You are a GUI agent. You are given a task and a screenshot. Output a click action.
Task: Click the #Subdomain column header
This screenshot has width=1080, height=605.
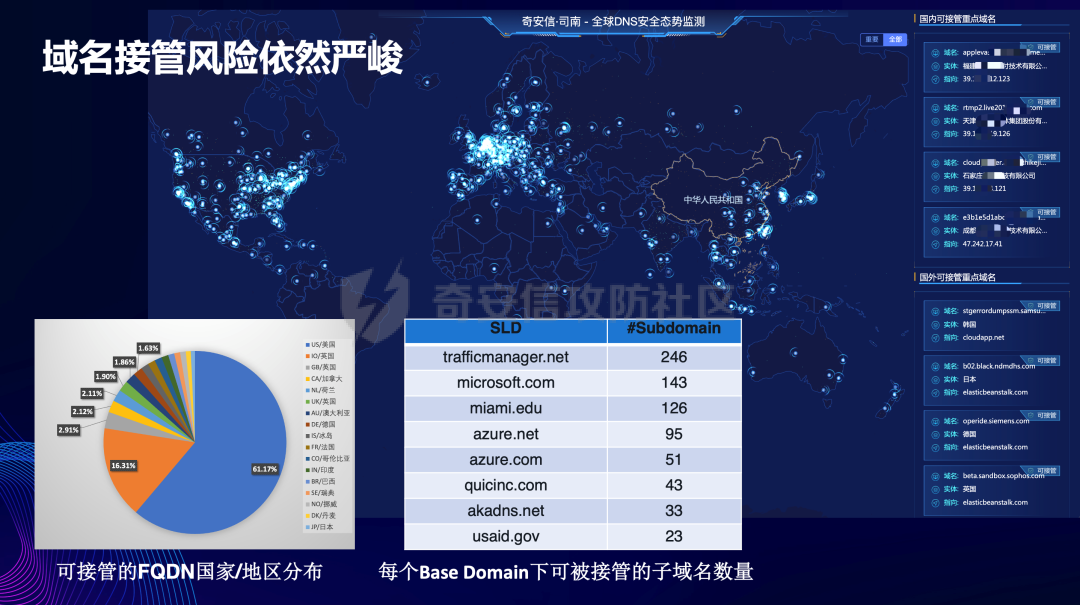click(674, 329)
